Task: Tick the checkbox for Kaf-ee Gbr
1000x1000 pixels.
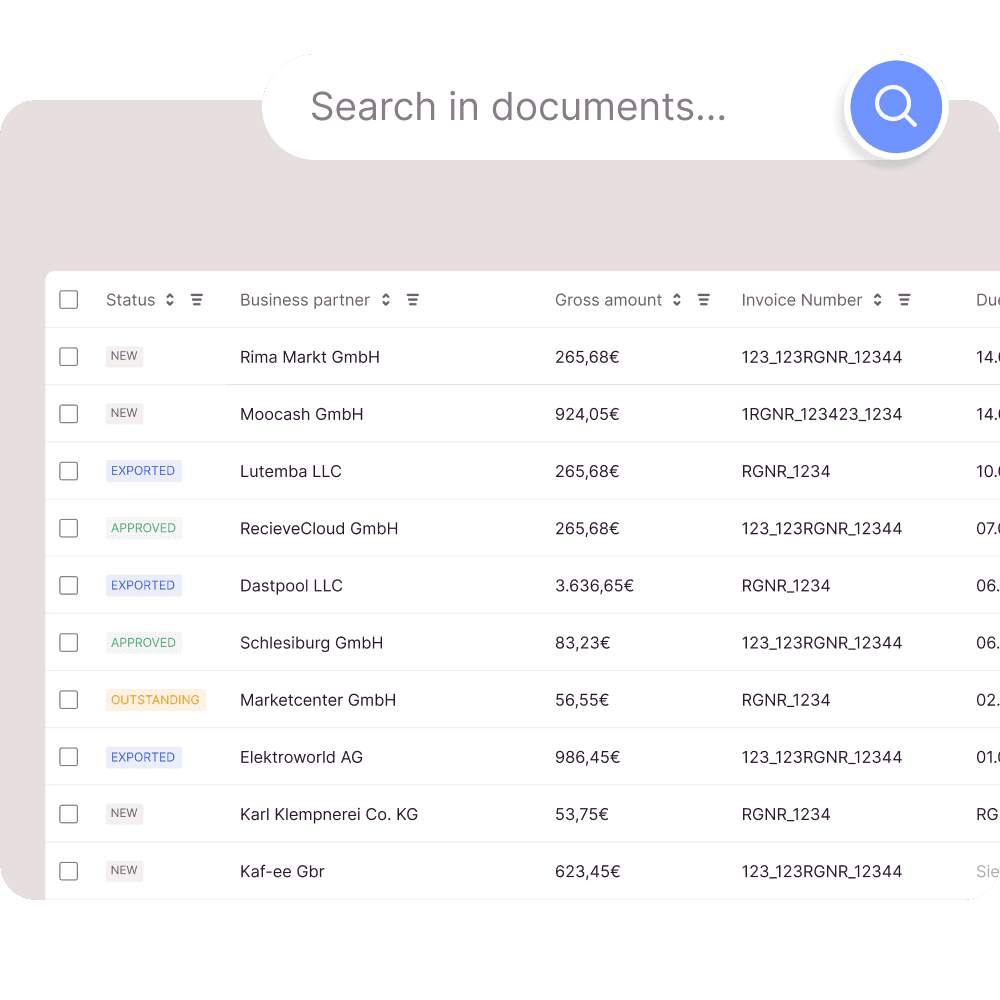Action: point(69,871)
